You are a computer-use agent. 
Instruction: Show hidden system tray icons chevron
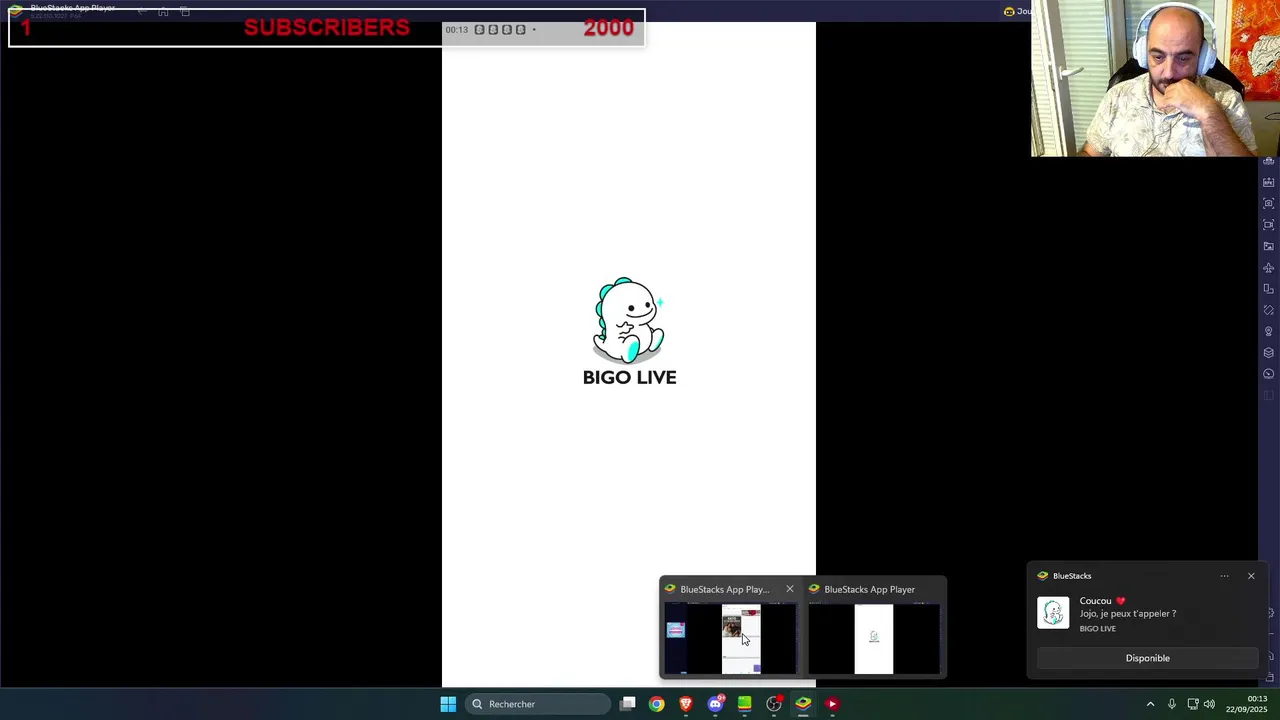coord(1150,704)
